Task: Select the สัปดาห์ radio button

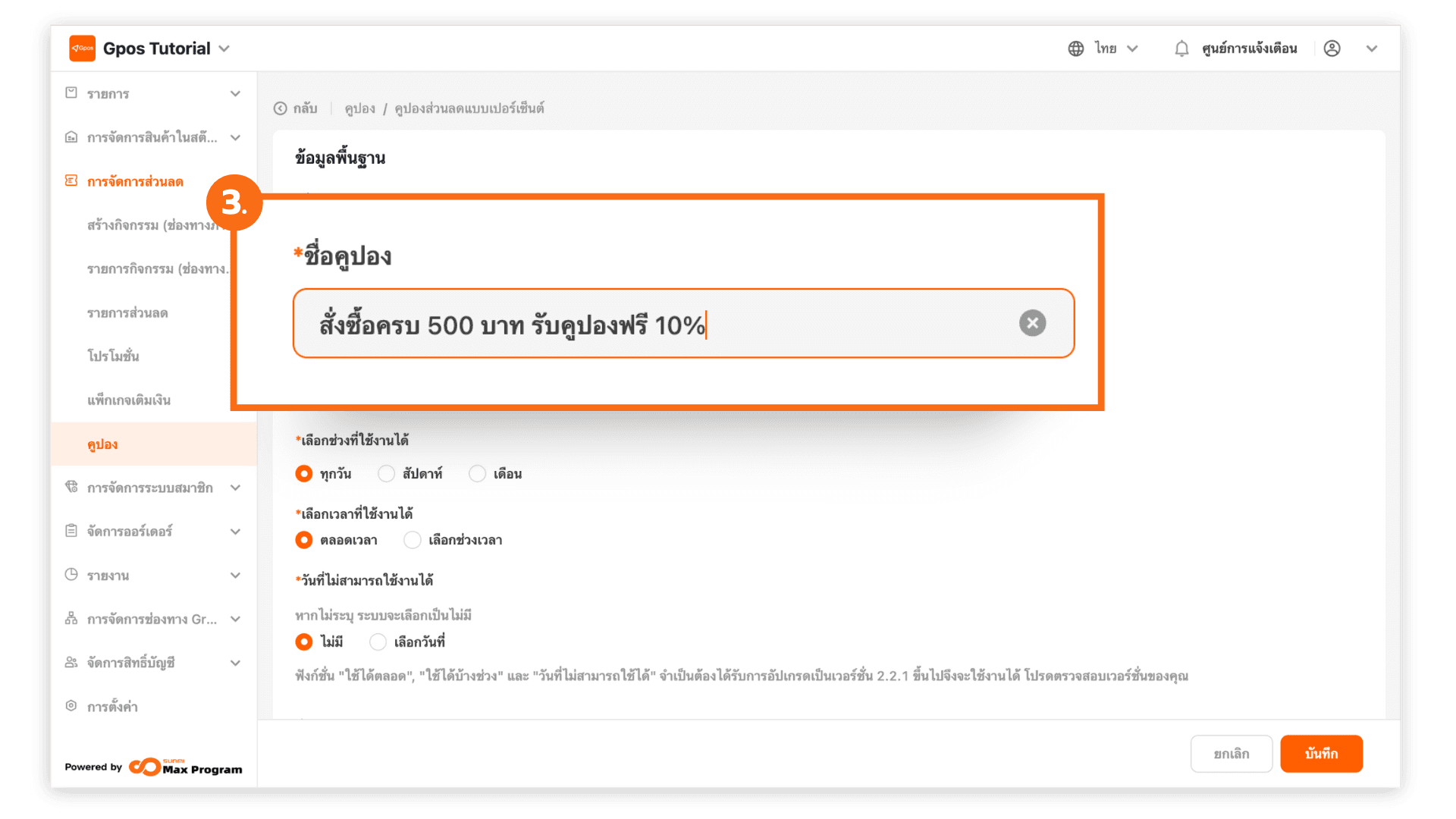Action: [387, 474]
